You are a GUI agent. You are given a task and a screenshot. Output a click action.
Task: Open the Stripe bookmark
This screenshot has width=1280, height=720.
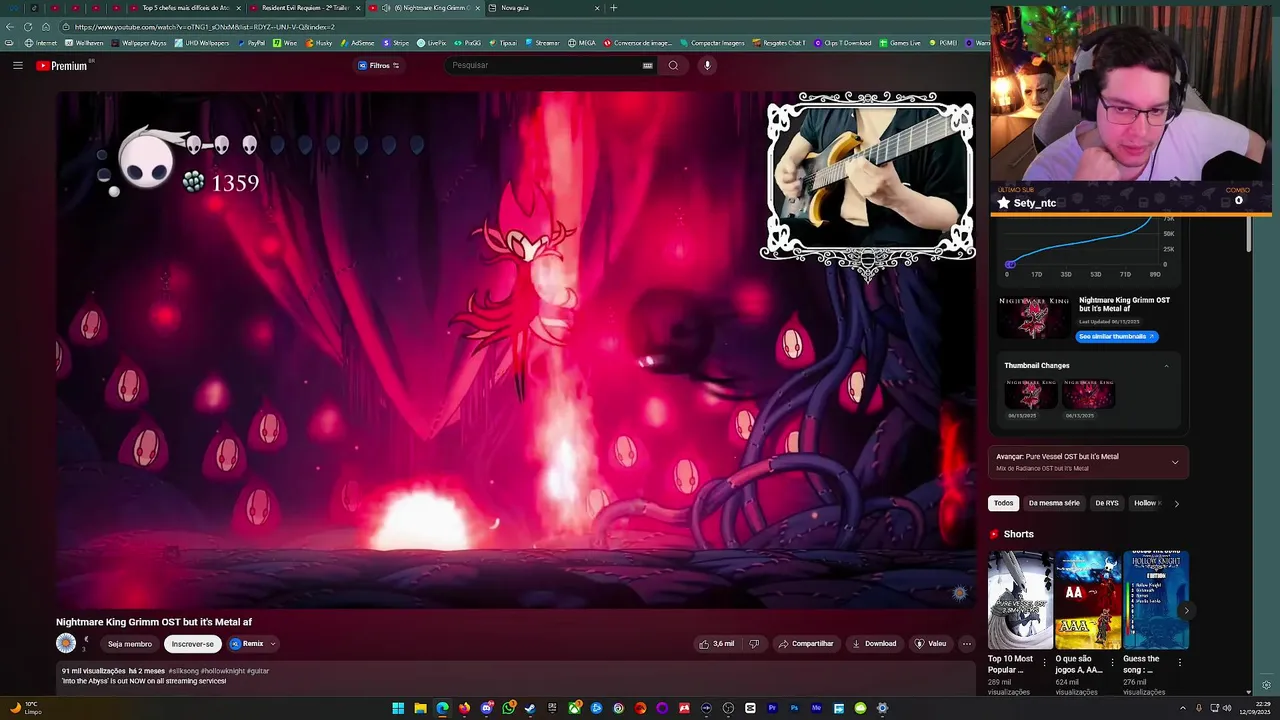tap(396, 43)
